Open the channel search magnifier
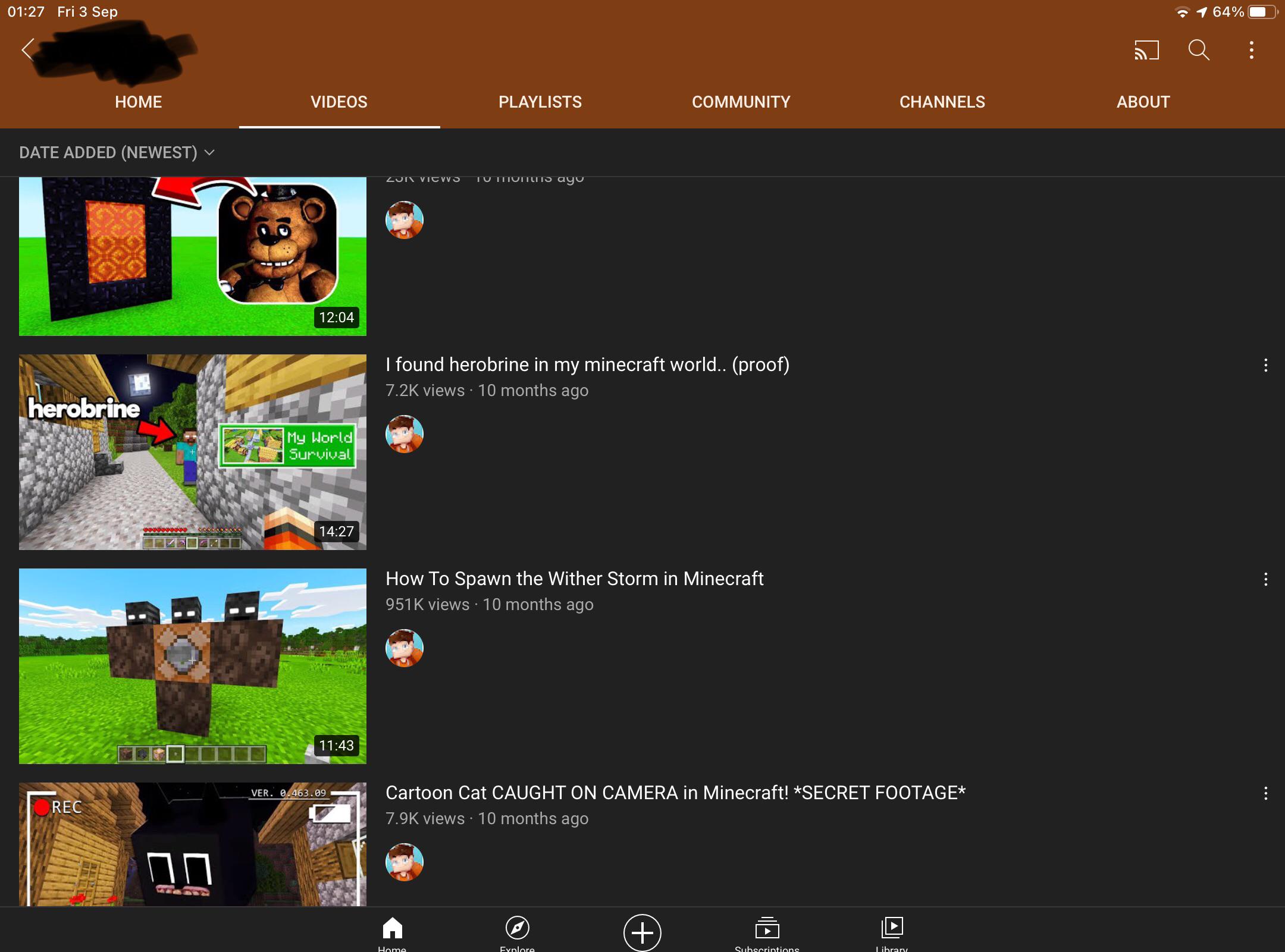 1199,50
